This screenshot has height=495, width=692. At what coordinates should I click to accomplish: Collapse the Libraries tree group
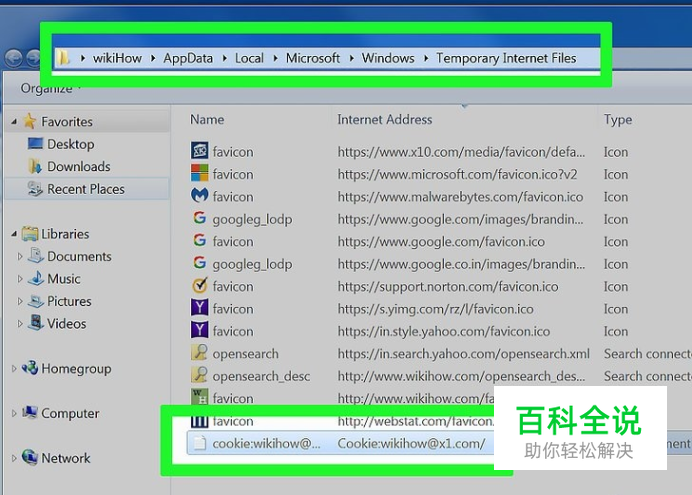click(15, 234)
